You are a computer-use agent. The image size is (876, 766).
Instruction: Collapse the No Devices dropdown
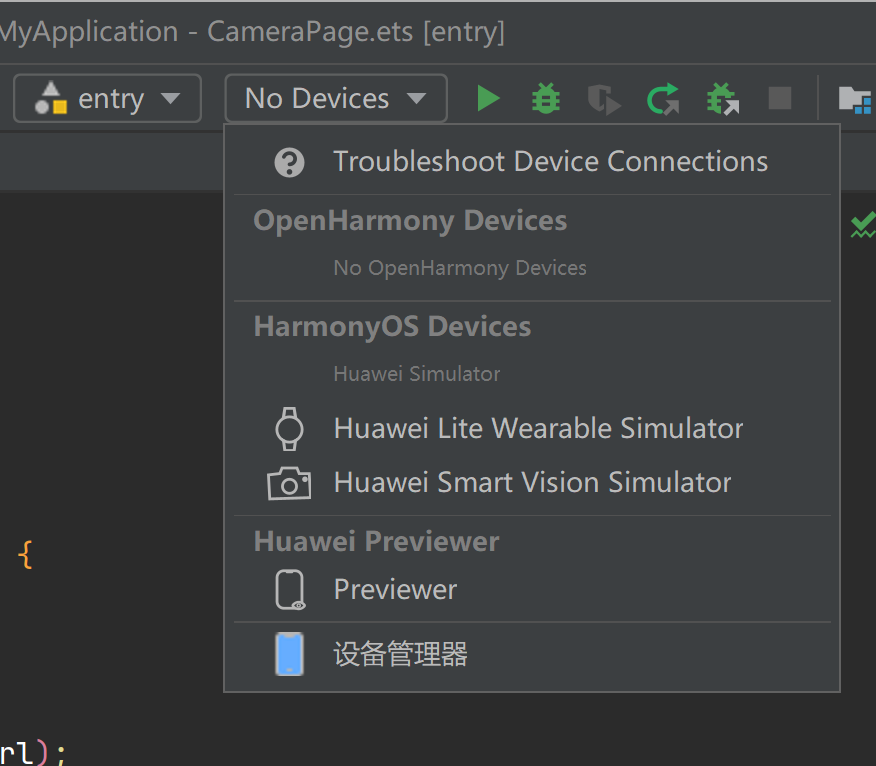[336, 98]
